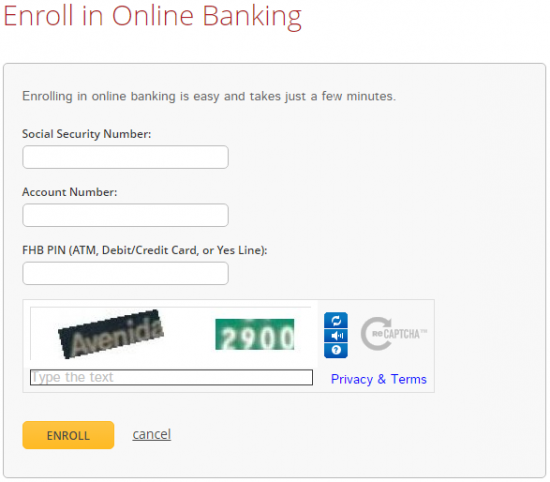Submit the form with ENROLL button
This screenshot has height=482, width=550.
coord(68,435)
